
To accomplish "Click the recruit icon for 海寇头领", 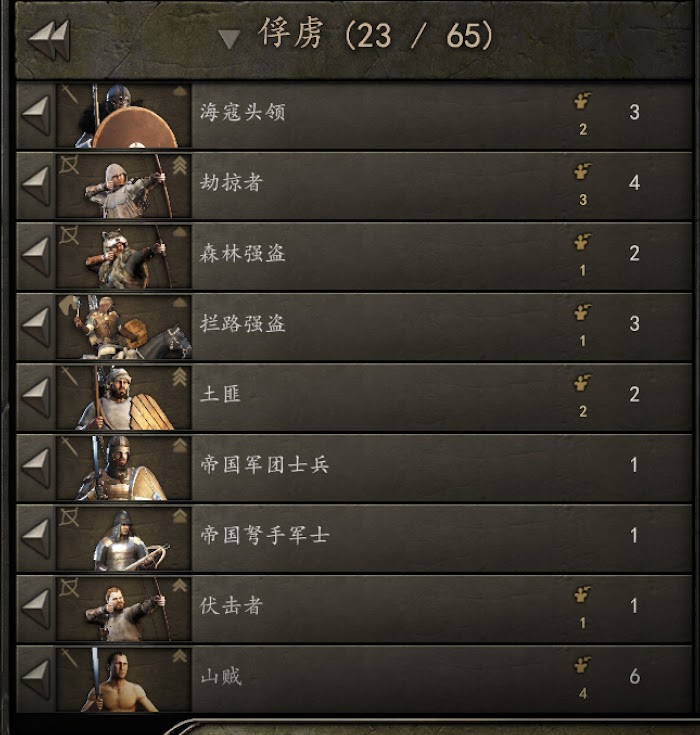I will coord(582,102).
